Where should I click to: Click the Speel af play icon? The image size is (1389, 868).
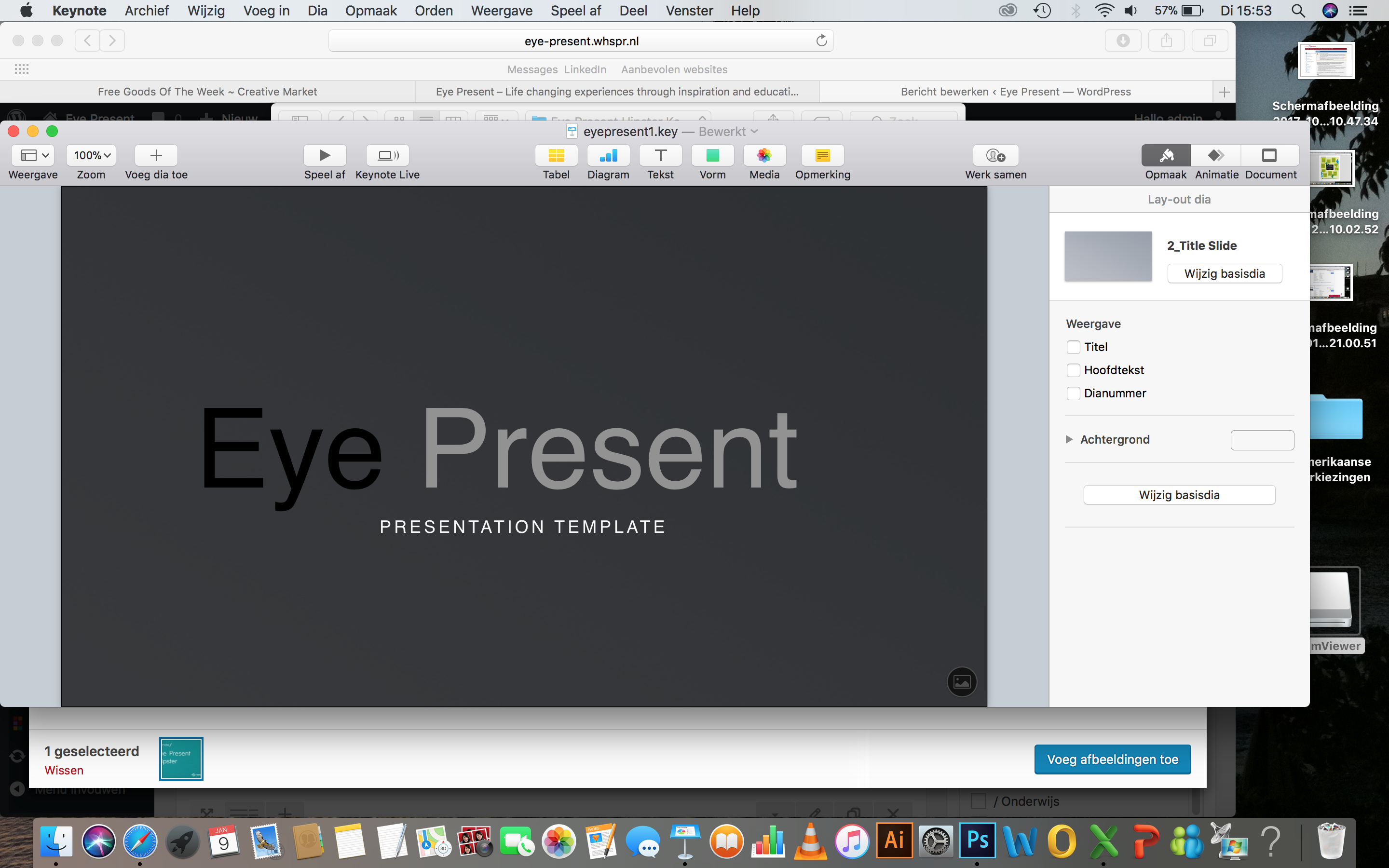pos(324,155)
